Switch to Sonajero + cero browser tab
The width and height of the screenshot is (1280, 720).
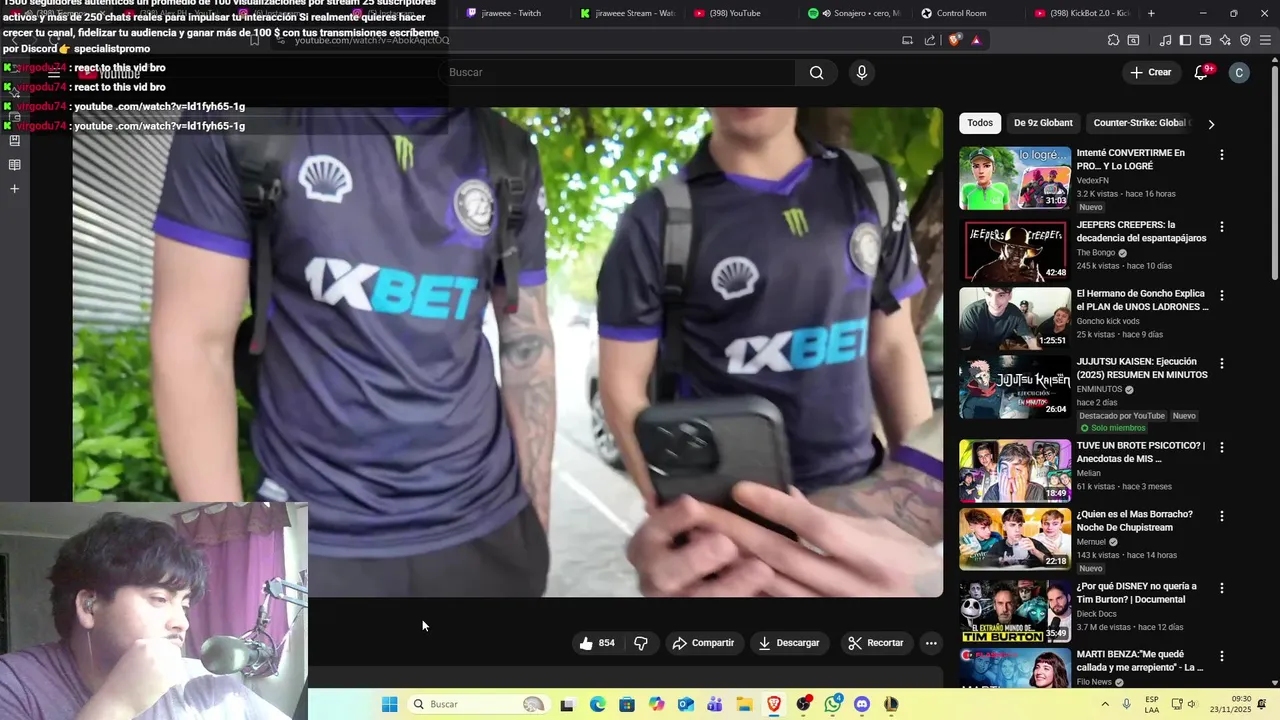(x=856, y=13)
